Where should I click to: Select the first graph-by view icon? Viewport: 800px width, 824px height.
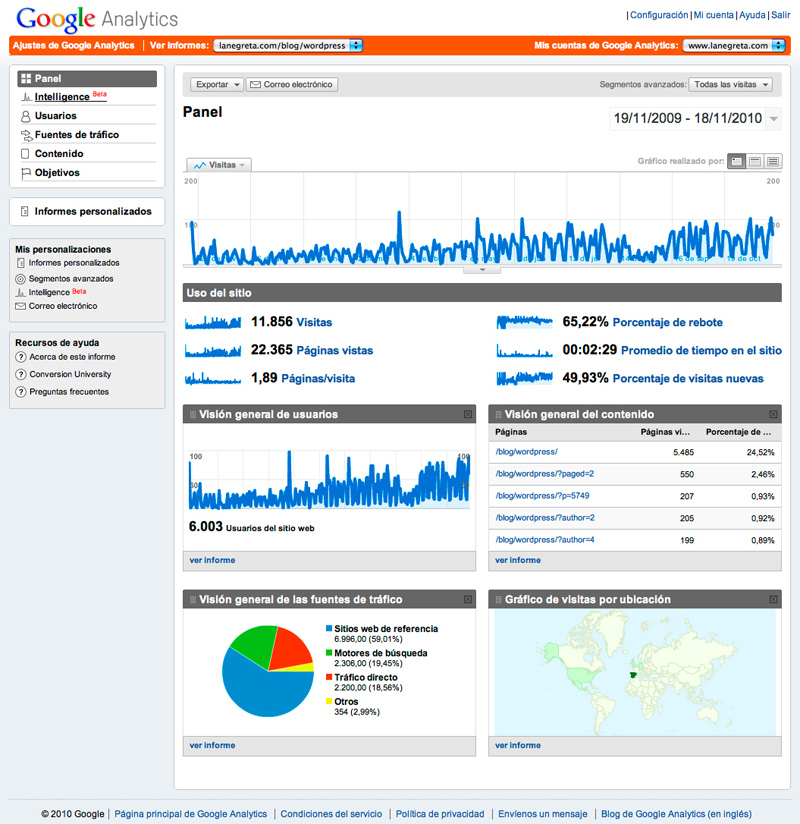736,161
